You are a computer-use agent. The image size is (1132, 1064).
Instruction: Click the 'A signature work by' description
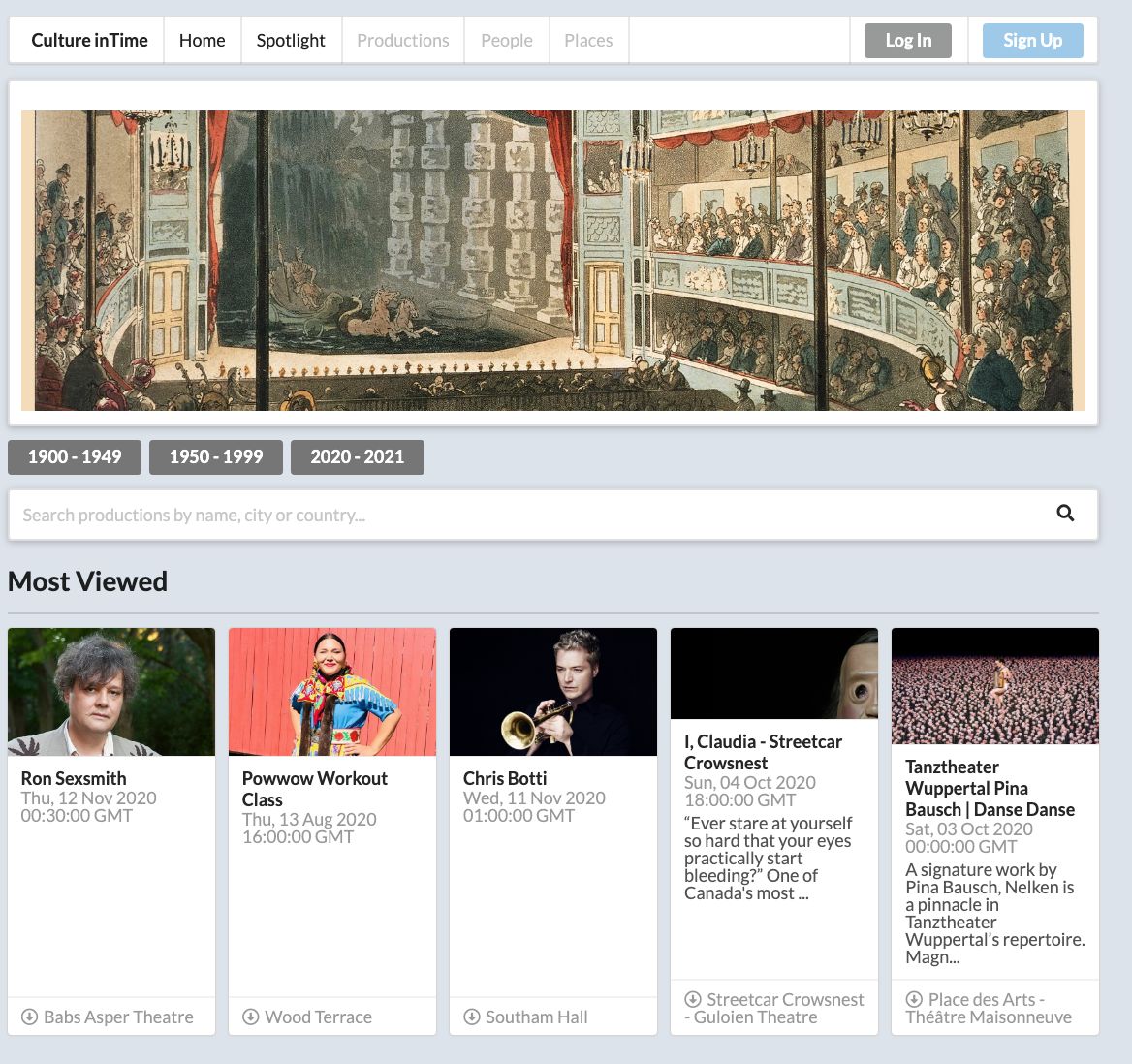(994, 913)
